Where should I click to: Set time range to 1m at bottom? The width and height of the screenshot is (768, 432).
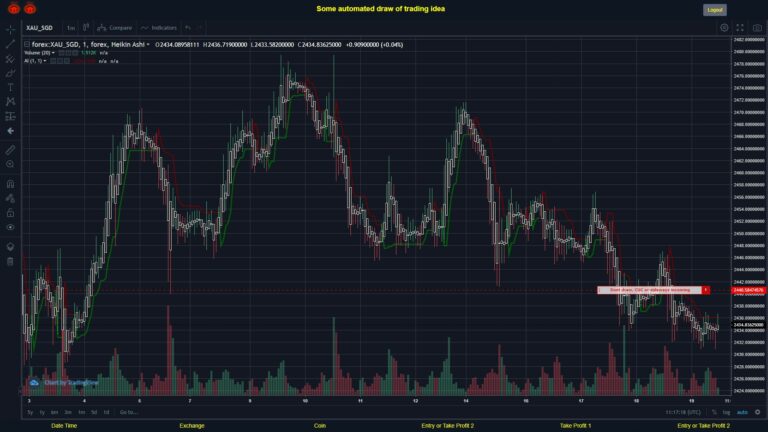81,412
